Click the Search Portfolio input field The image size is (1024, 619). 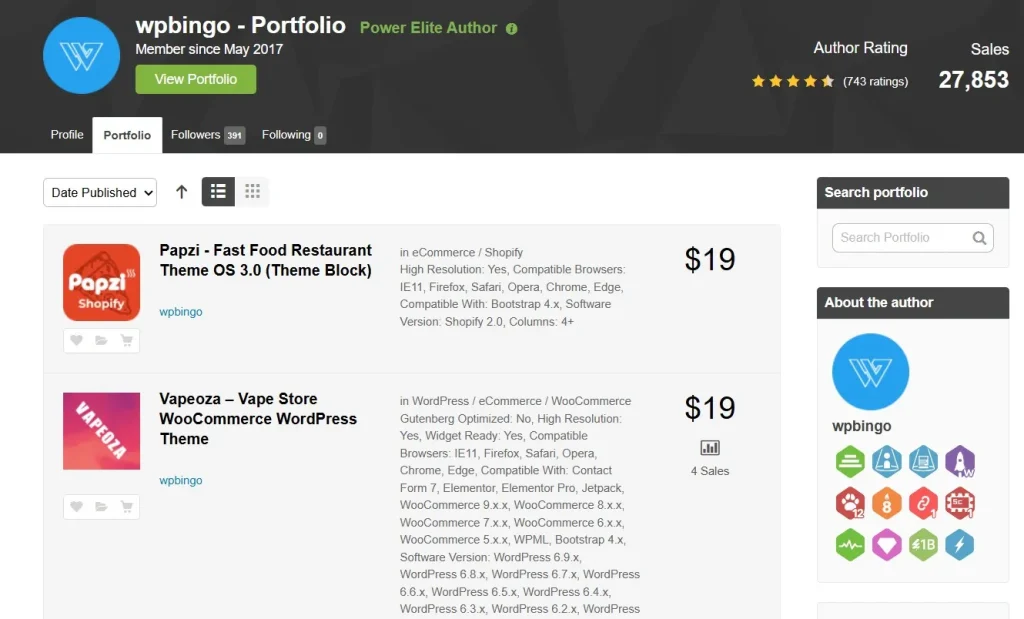click(902, 238)
